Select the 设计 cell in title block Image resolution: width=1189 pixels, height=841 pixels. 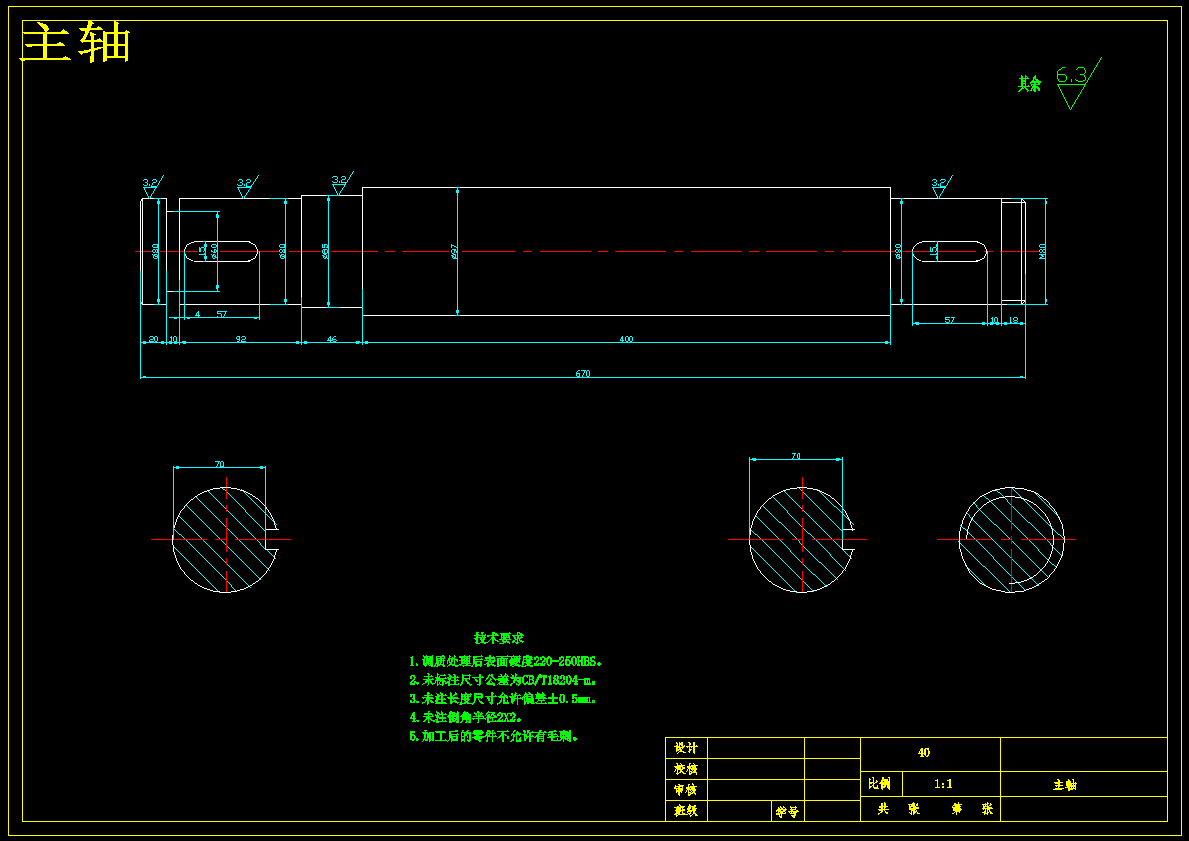[686, 748]
